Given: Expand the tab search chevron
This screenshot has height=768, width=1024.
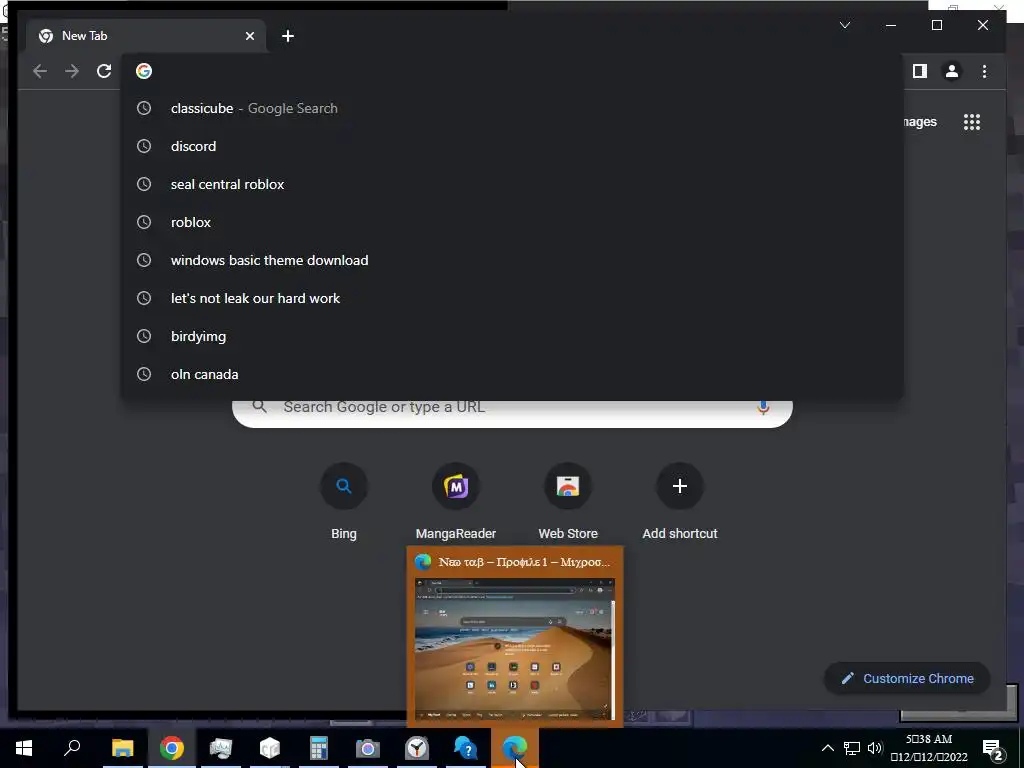Looking at the screenshot, I should (844, 25).
